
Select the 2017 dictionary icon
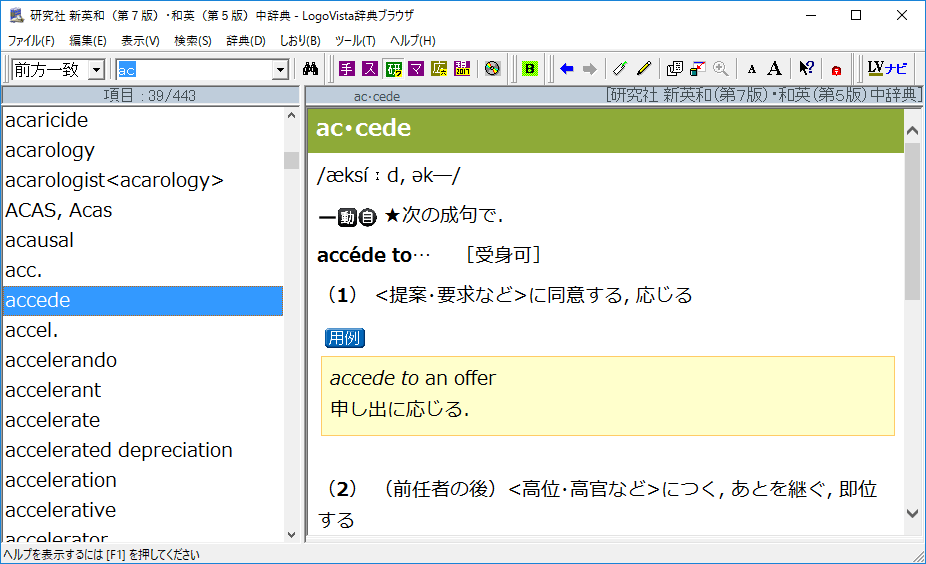tap(462, 69)
